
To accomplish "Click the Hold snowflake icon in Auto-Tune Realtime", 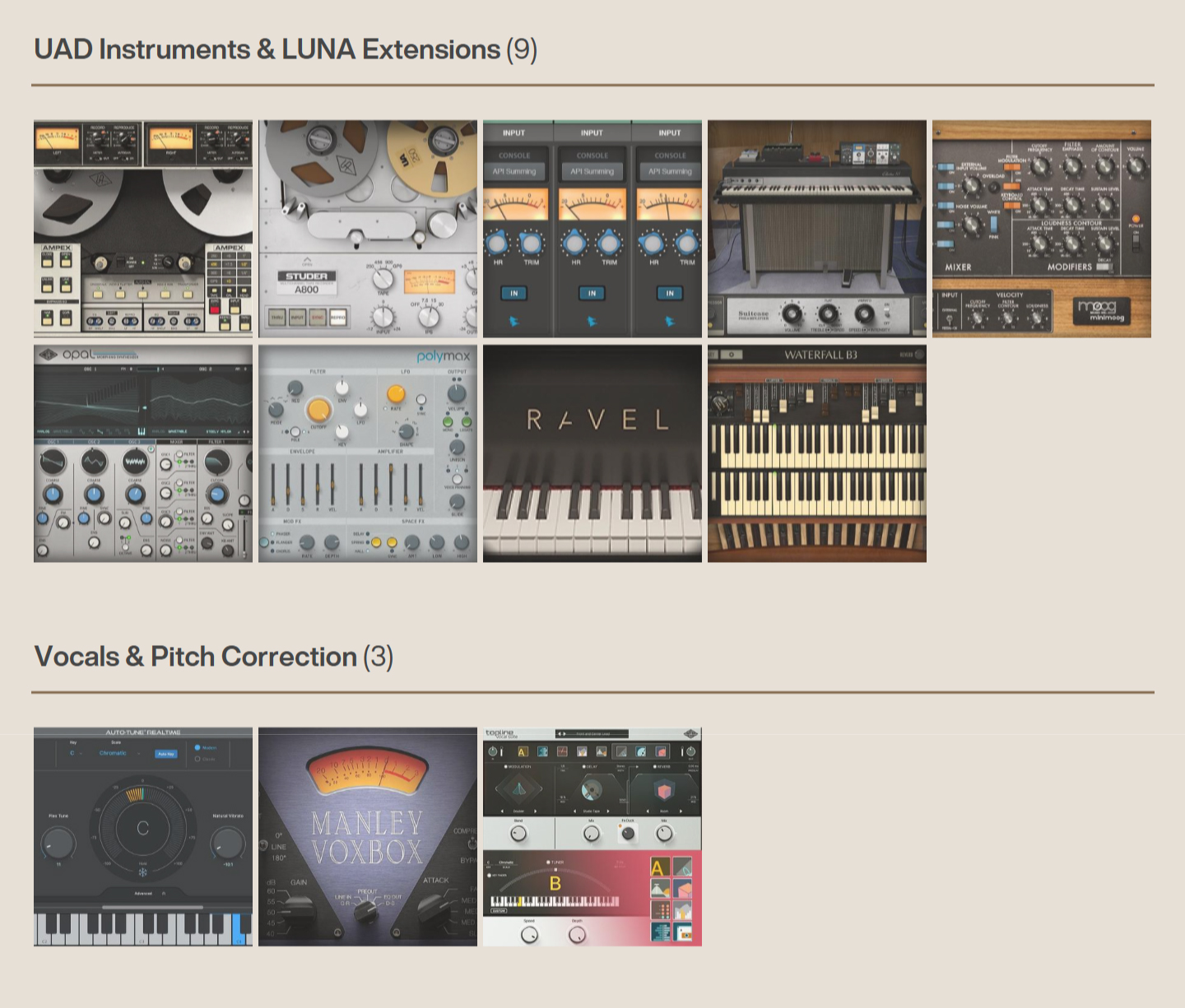I will click(x=143, y=872).
